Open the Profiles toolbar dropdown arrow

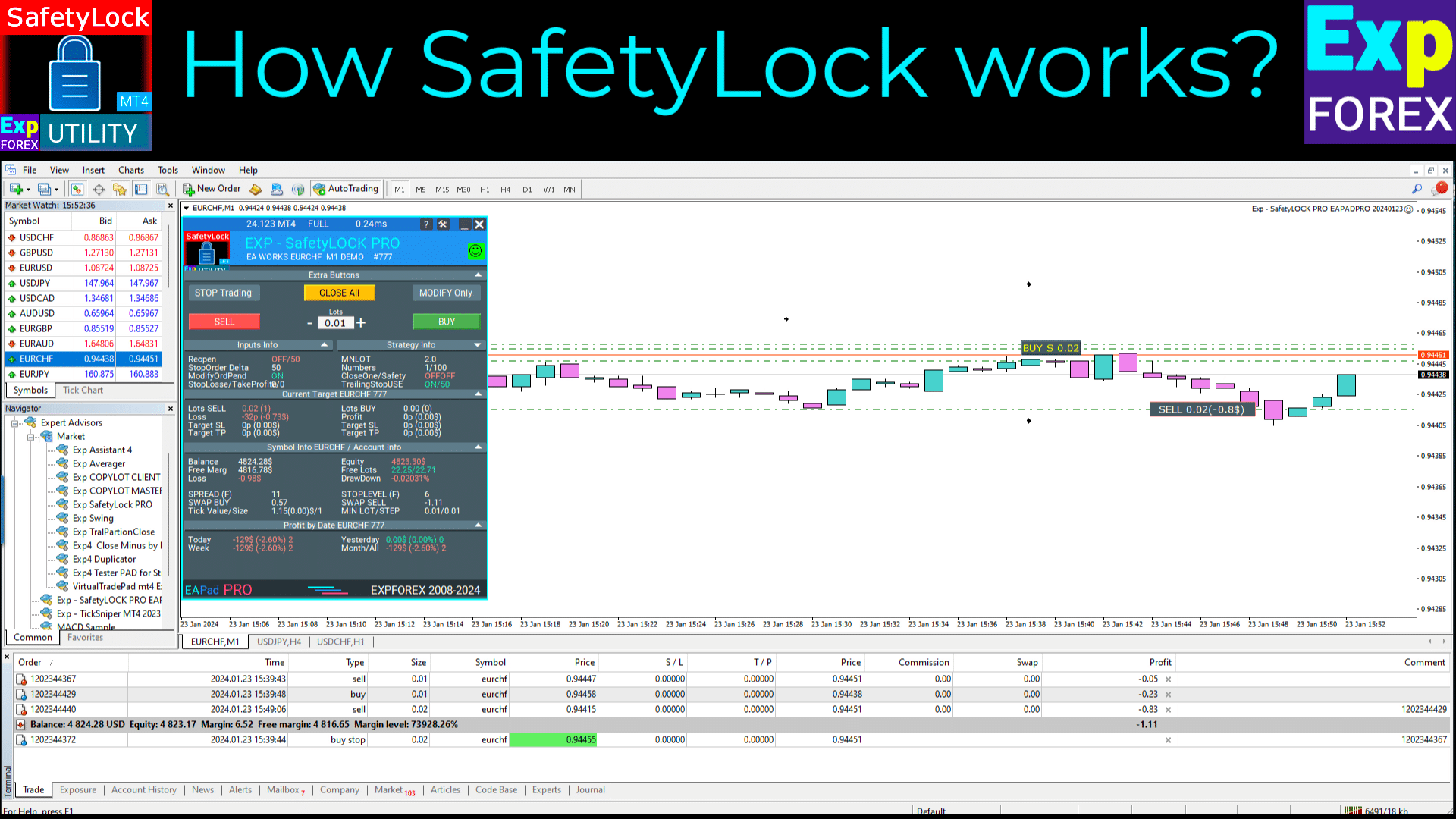pyautogui.click(x=56, y=190)
